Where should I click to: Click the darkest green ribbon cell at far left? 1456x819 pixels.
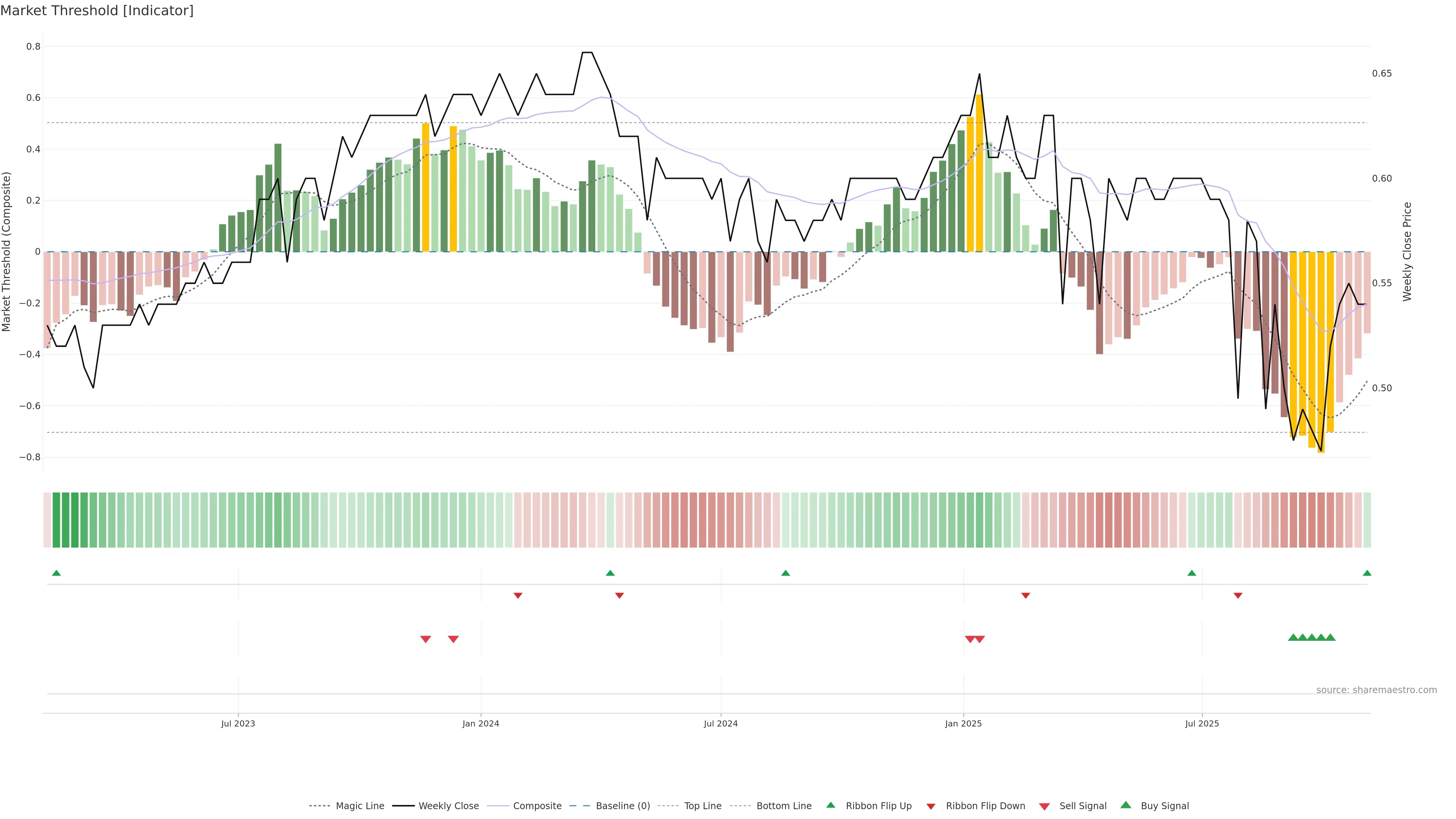[56, 519]
